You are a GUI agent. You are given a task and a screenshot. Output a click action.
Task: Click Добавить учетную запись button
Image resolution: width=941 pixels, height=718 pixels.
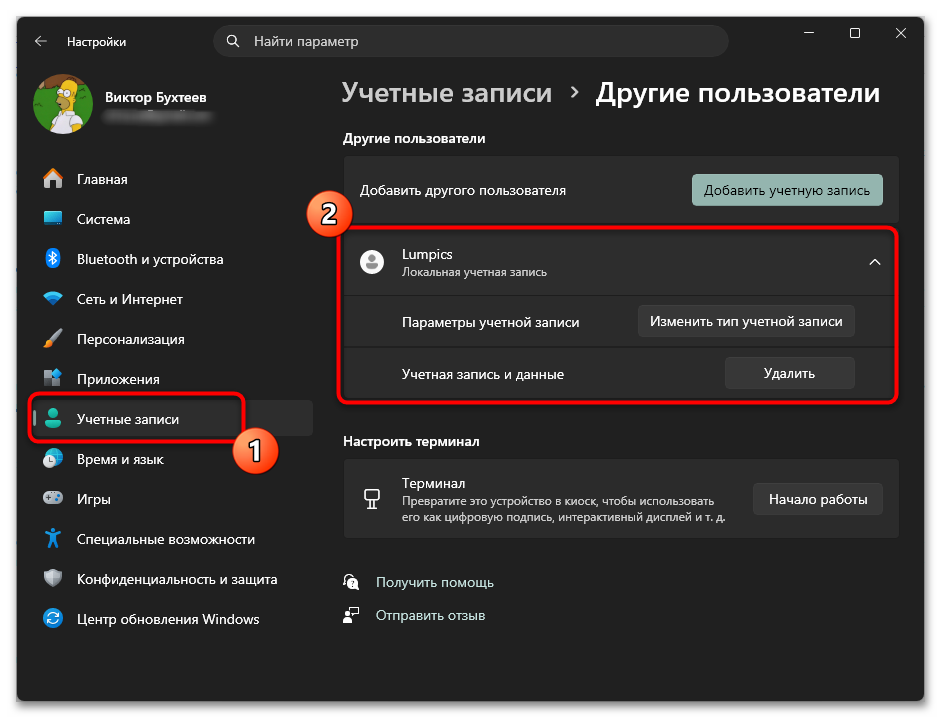(x=787, y=190)
